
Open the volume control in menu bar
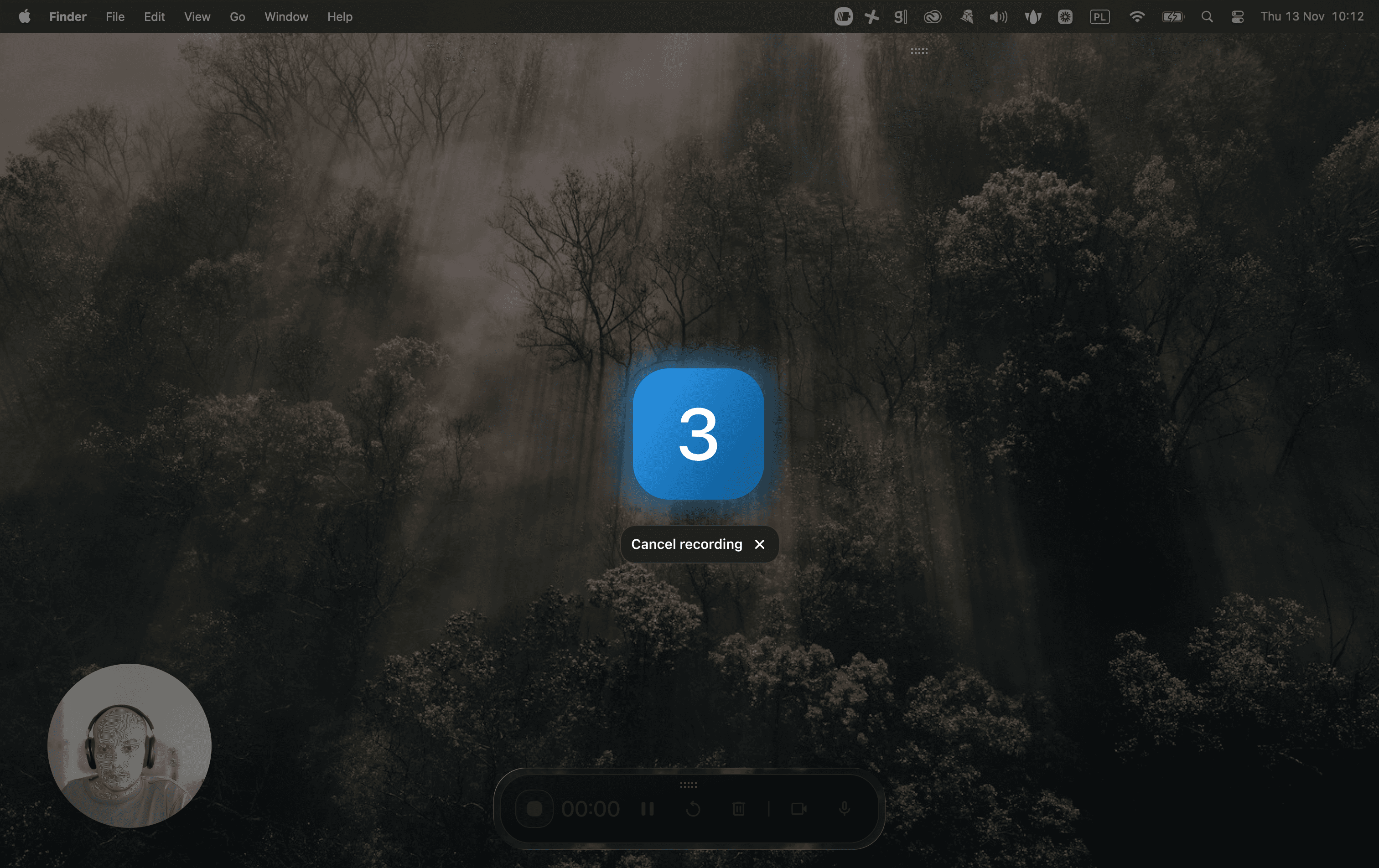[x=998, y=16]
